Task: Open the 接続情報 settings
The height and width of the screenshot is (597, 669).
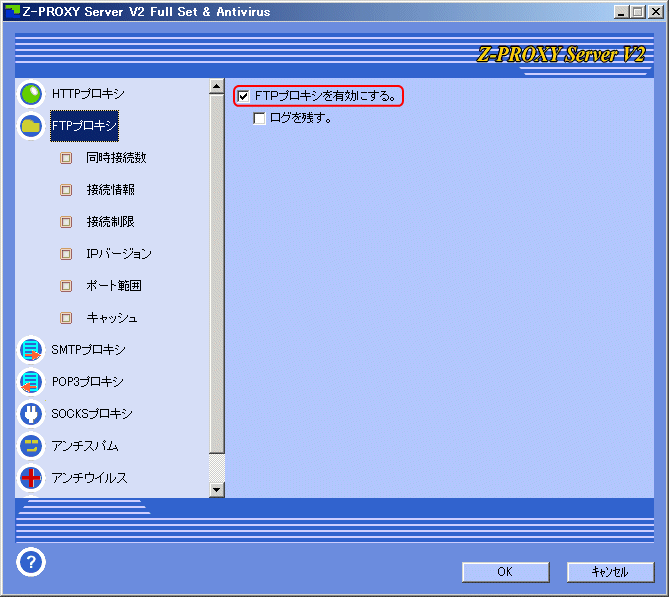Action: click(111, 190)
